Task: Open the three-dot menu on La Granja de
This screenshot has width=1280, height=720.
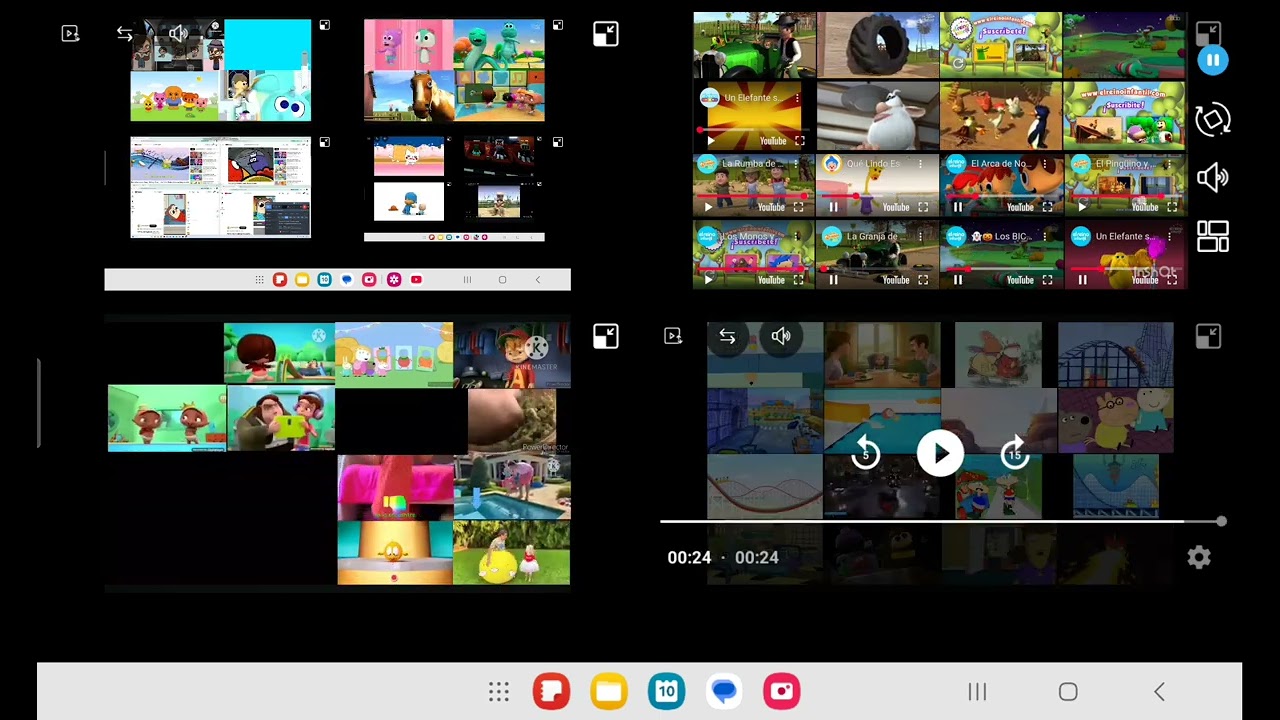Action: (920, 237)
